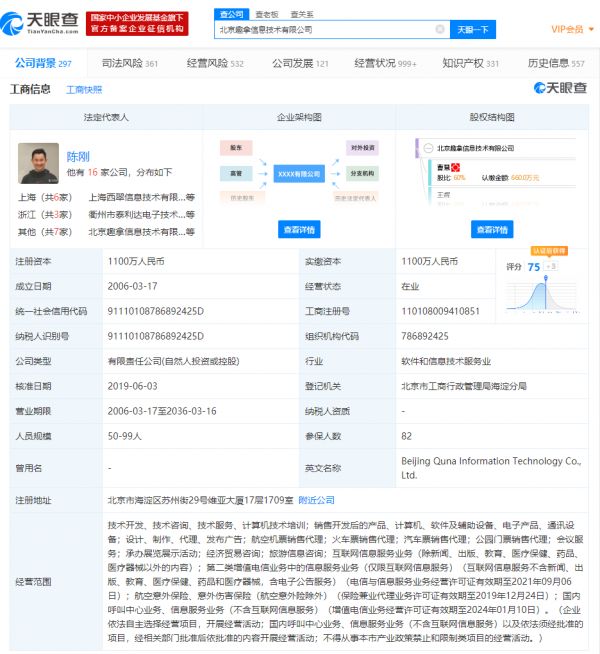
Task: Switch to the 查关系 search tab
Action: coord(301,14)
